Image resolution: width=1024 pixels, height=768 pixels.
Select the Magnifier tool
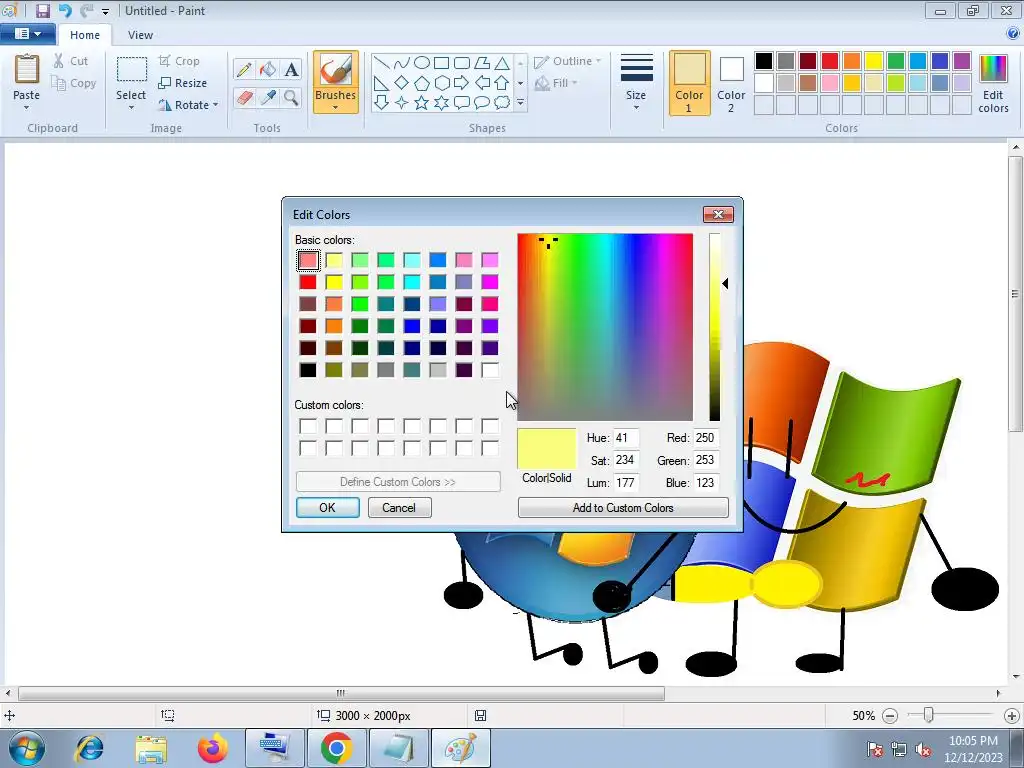(291, 97)
